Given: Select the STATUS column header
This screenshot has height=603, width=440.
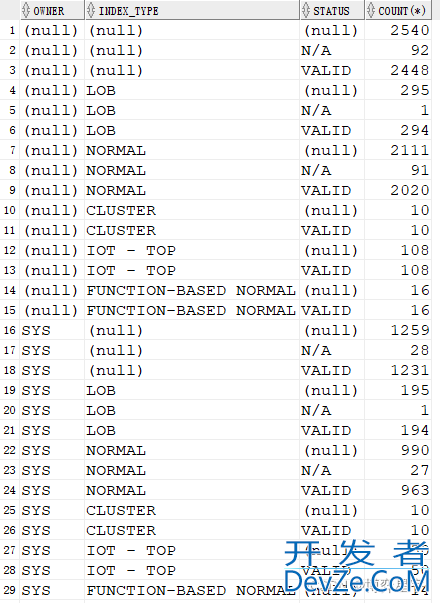Looking at the screenshot, I should pos(332,10).
